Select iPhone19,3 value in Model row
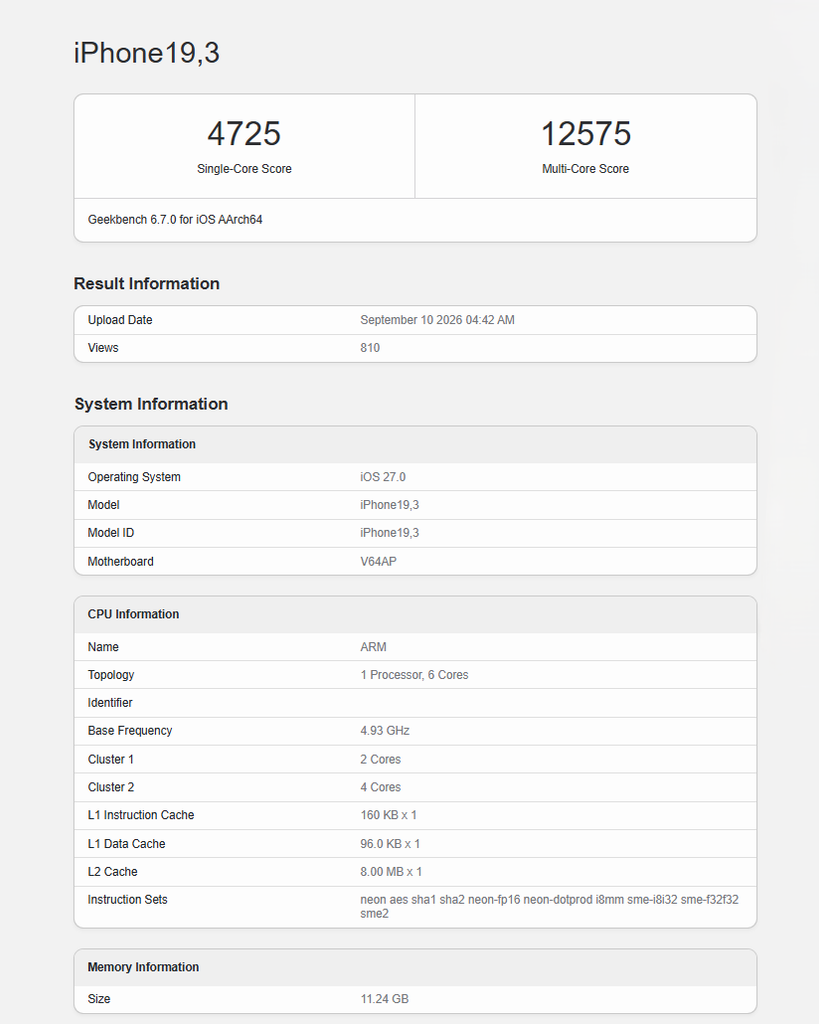This screenshot has height=1024, width=819. click(x=389, y=505)
